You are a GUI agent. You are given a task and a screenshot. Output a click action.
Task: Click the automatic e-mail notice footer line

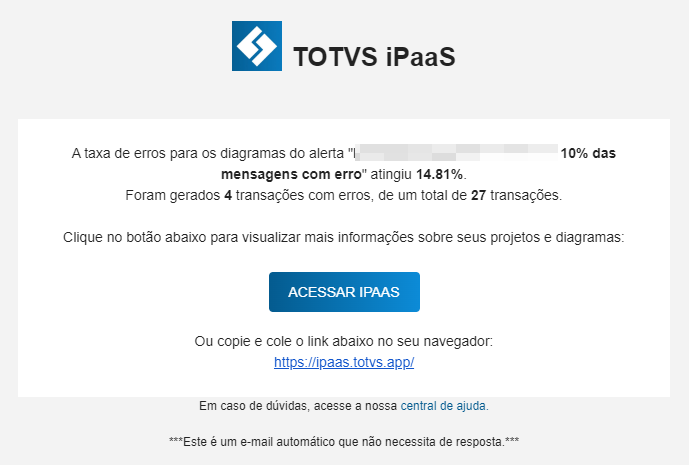344,441
